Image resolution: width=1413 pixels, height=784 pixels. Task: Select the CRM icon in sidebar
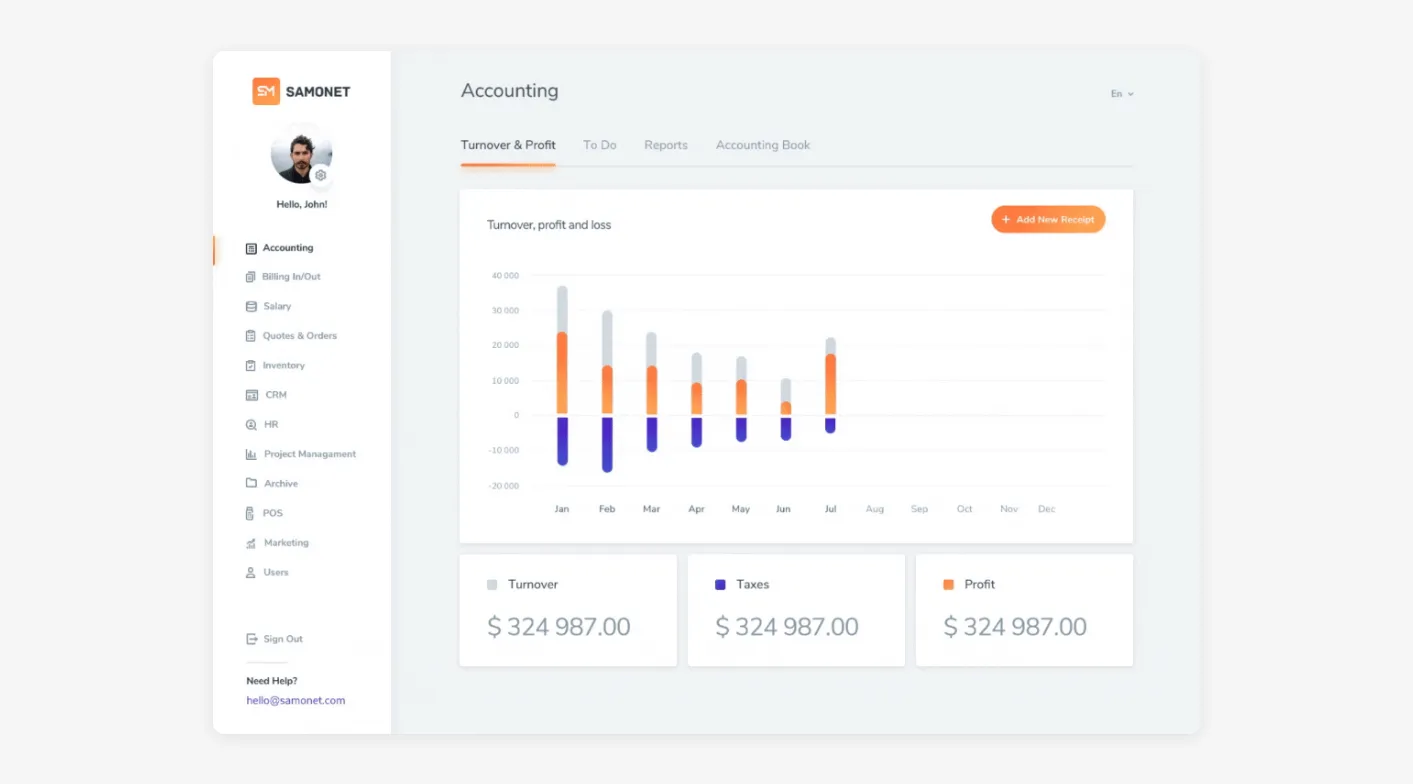click(251, 396)
